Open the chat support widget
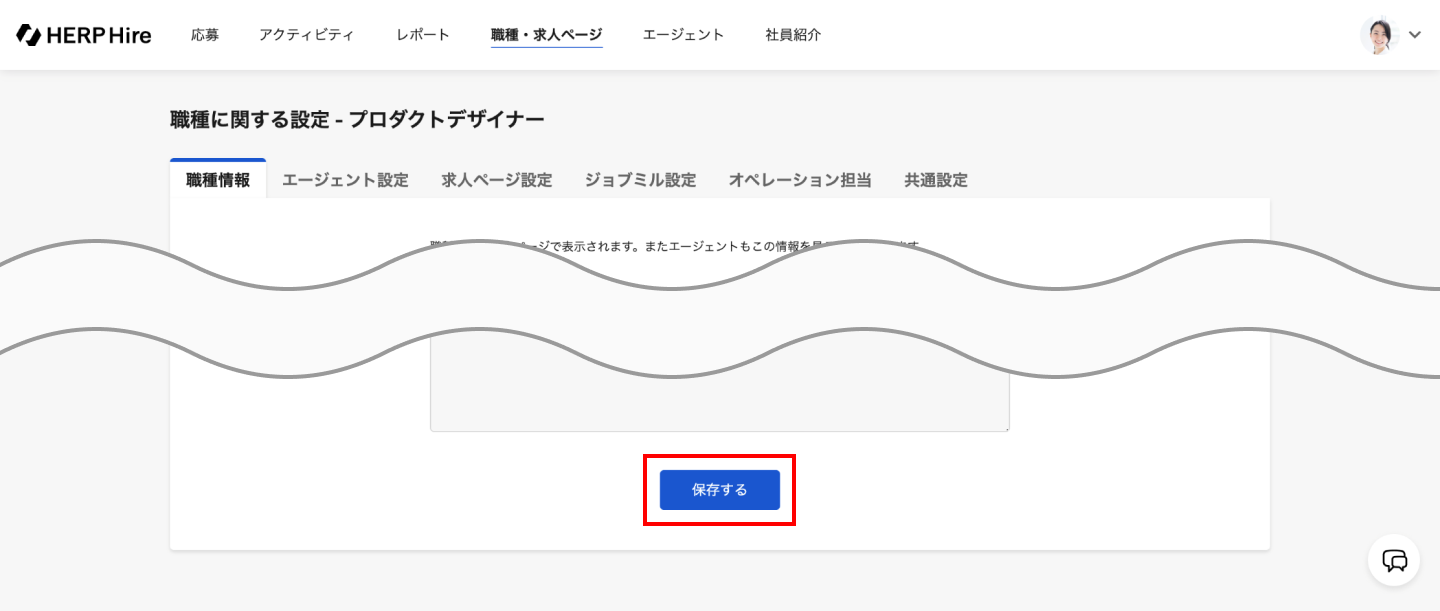Image resolution: width=1440 pixels, height=611 pixels. coord(1394,560)
